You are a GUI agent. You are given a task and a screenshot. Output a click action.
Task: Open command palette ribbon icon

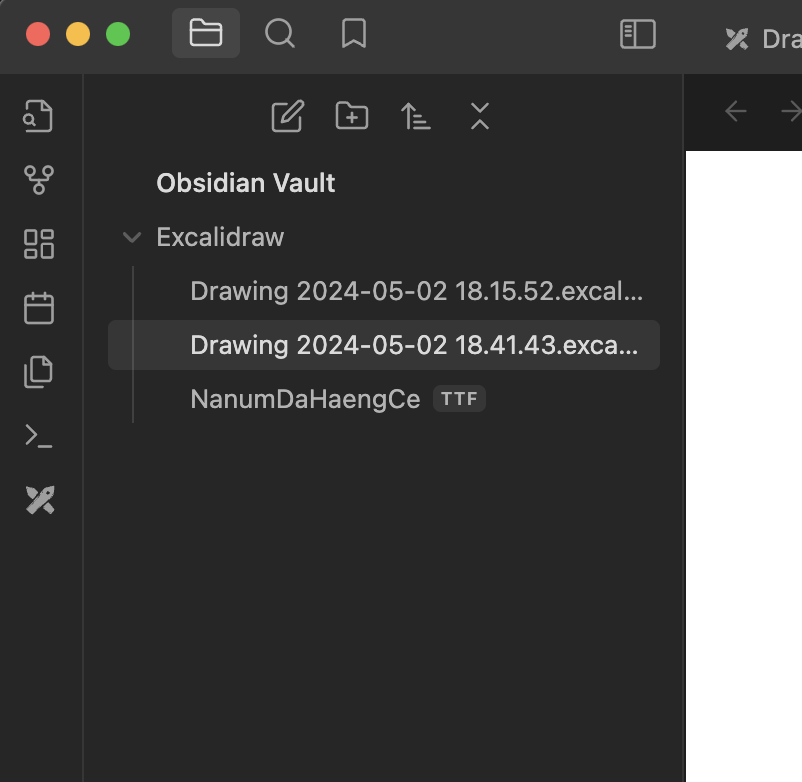pos(39,436)
